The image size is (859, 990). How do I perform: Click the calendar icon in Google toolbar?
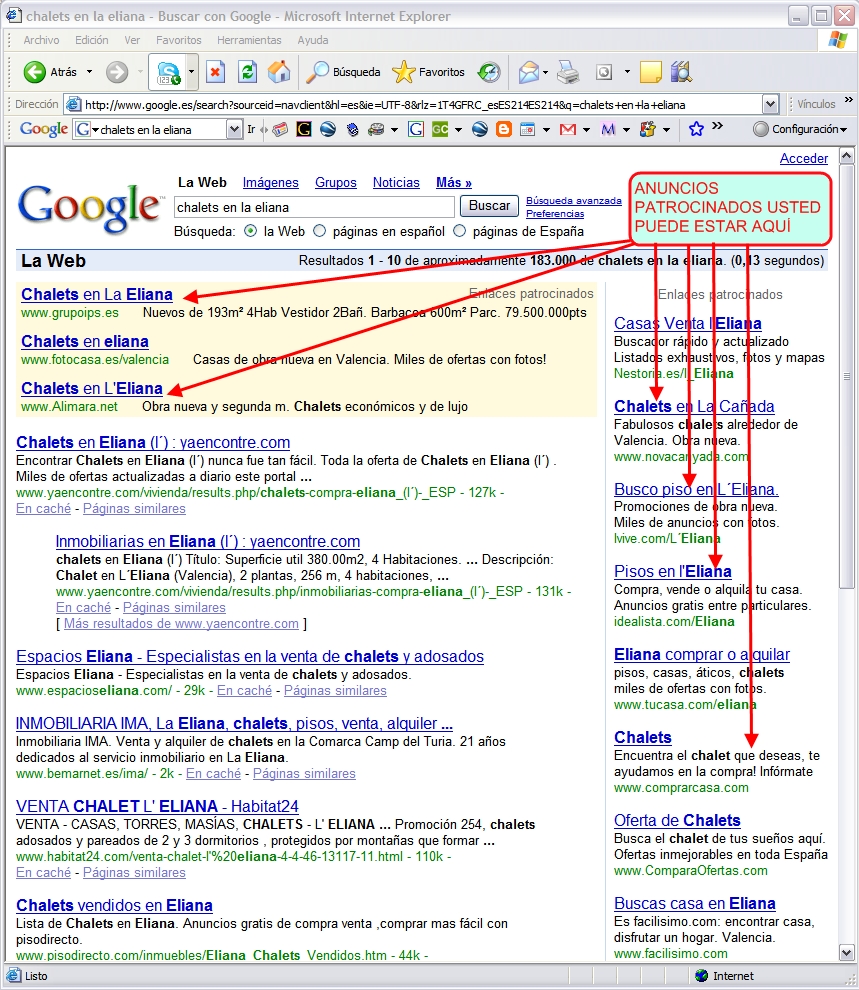(x=527, y=129)
